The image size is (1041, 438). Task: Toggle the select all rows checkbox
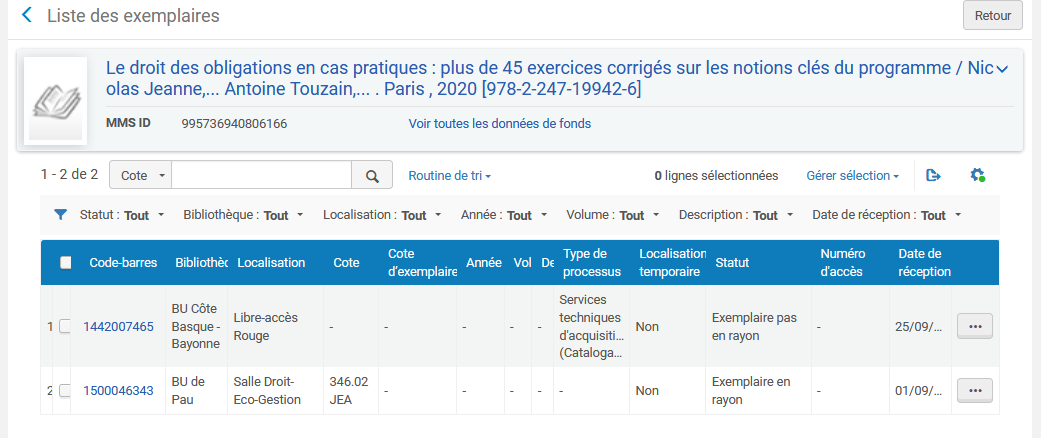(66, 263)
